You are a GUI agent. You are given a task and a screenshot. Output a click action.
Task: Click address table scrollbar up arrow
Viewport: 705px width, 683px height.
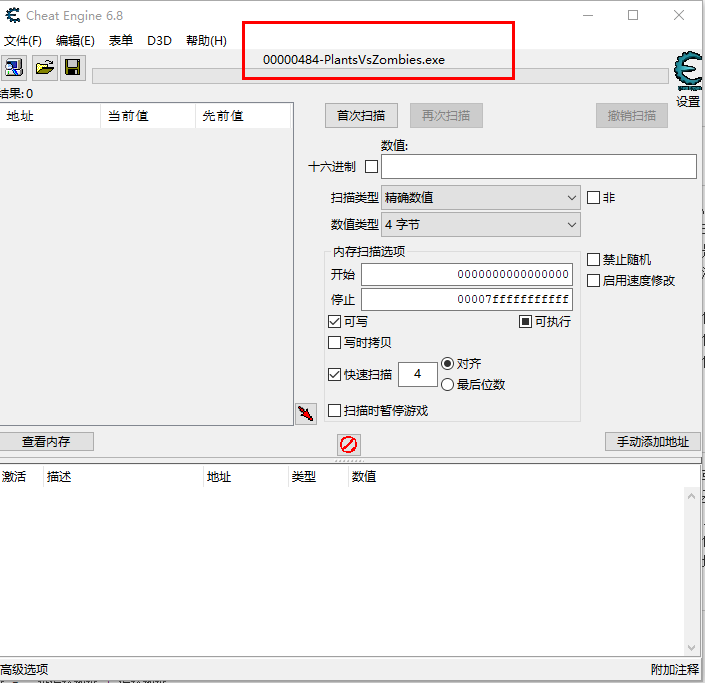(x=692, y=496)
